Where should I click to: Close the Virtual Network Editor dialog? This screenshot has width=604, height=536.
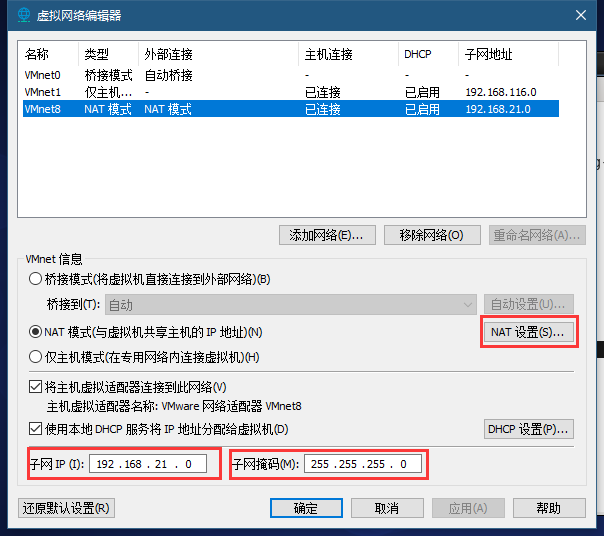(580, 15)
